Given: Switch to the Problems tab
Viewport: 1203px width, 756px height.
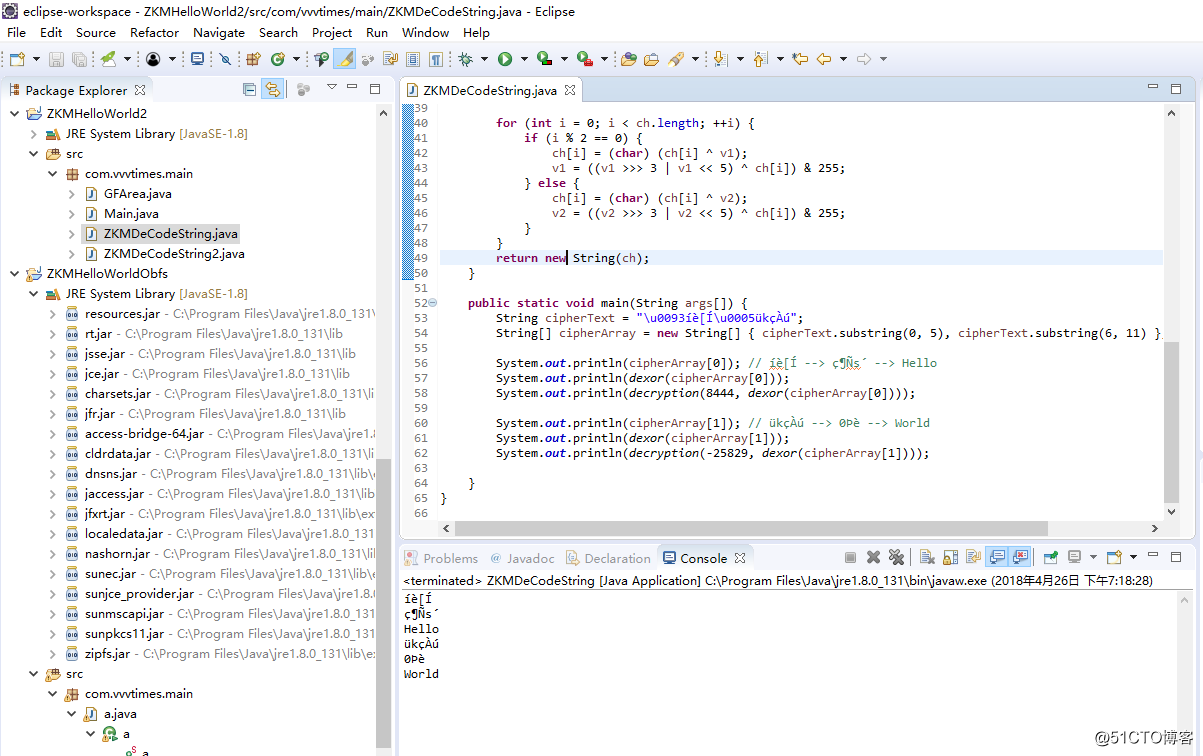Looking at the screenshot, I should [x=441, y=558].
